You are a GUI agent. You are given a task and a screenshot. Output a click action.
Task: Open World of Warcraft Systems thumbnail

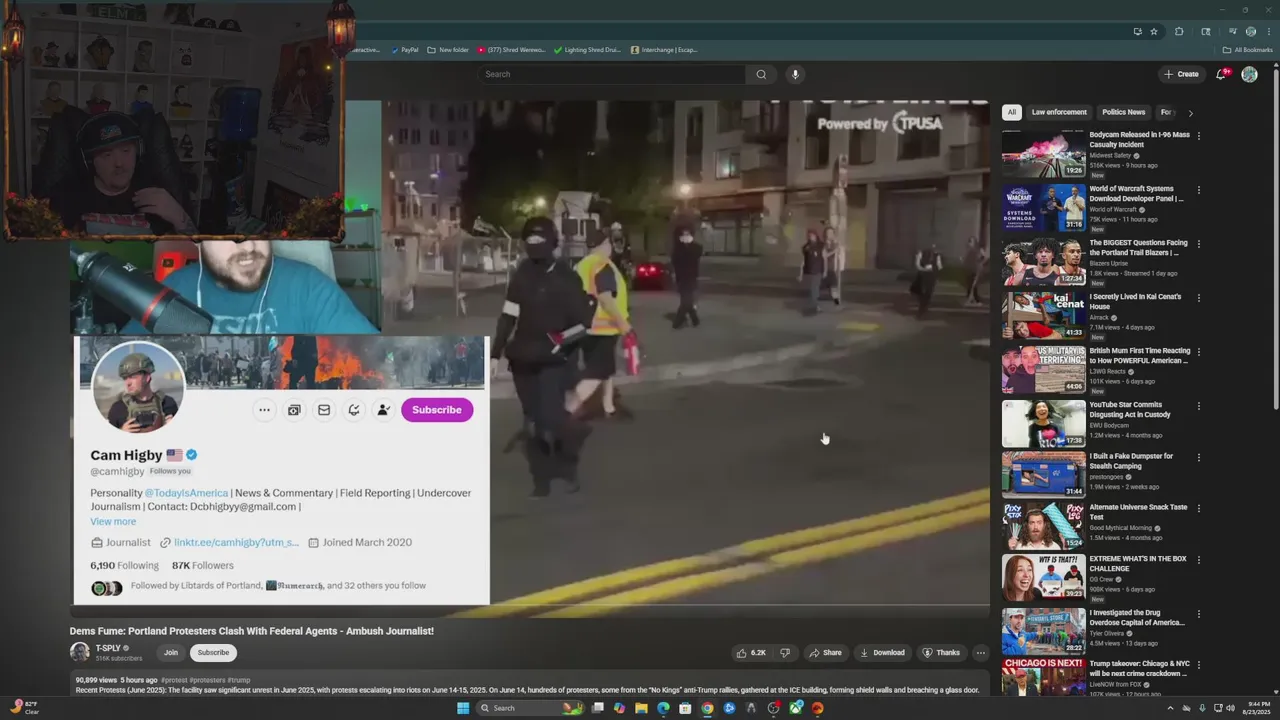click(x=1044, y=208)
